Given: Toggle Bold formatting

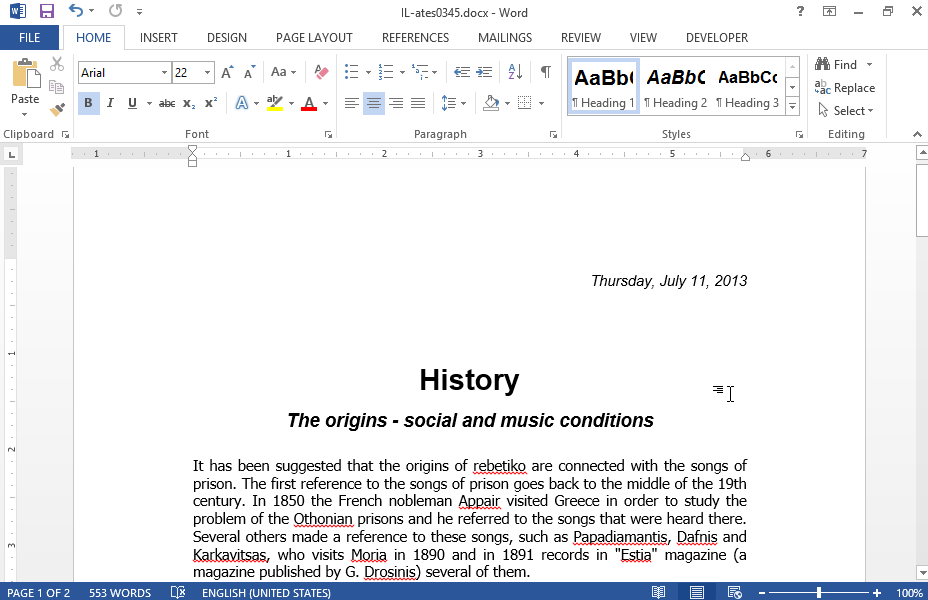Looking at the screenshot, I should pyautogui.click(x=88, y=104).
